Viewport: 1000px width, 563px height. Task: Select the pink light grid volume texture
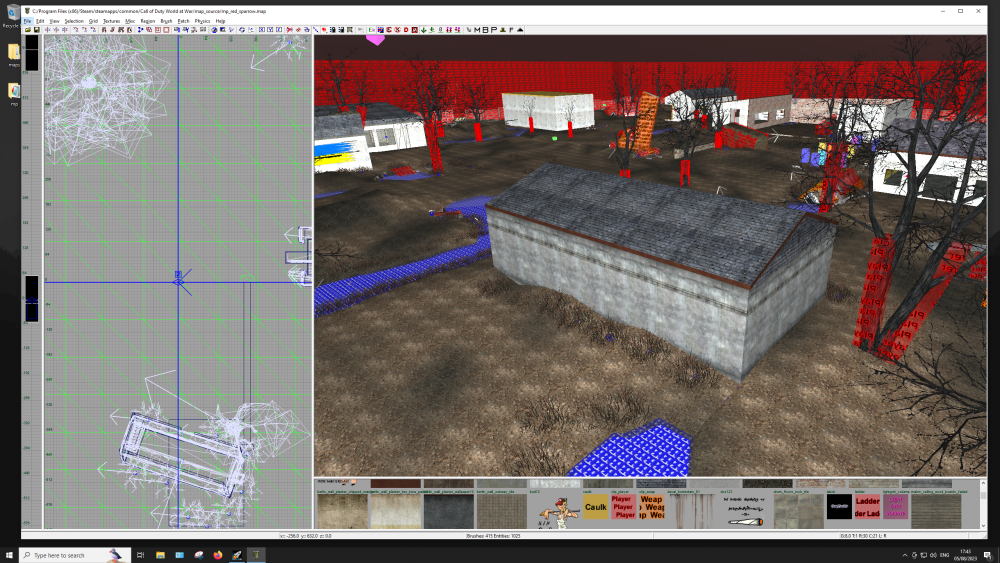895,507
